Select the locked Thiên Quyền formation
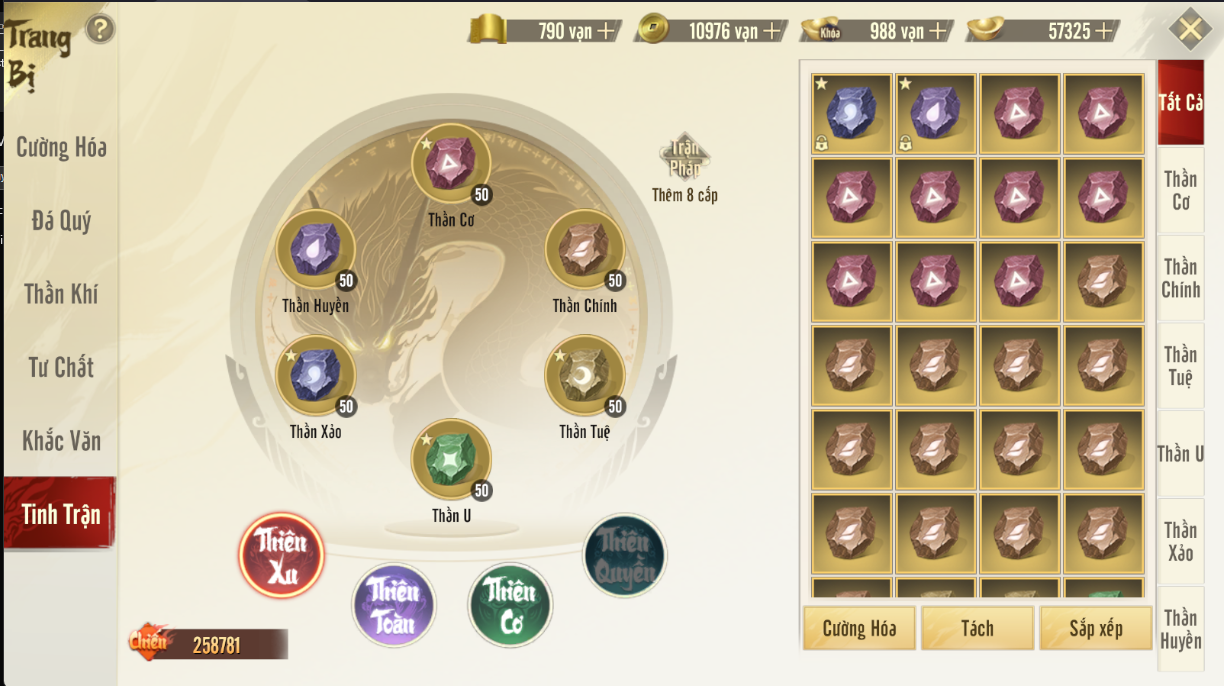1224x686 pixels. [x=625, y=557]
